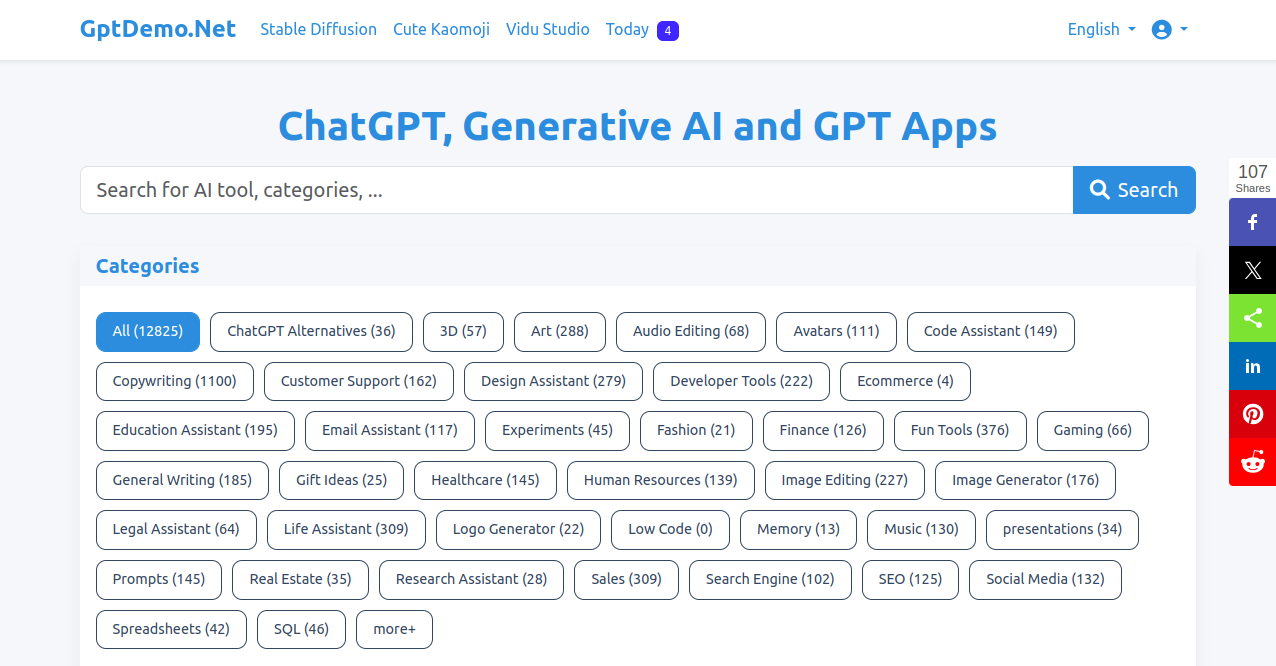Open the Cute Kaomoji nav link

441,30
